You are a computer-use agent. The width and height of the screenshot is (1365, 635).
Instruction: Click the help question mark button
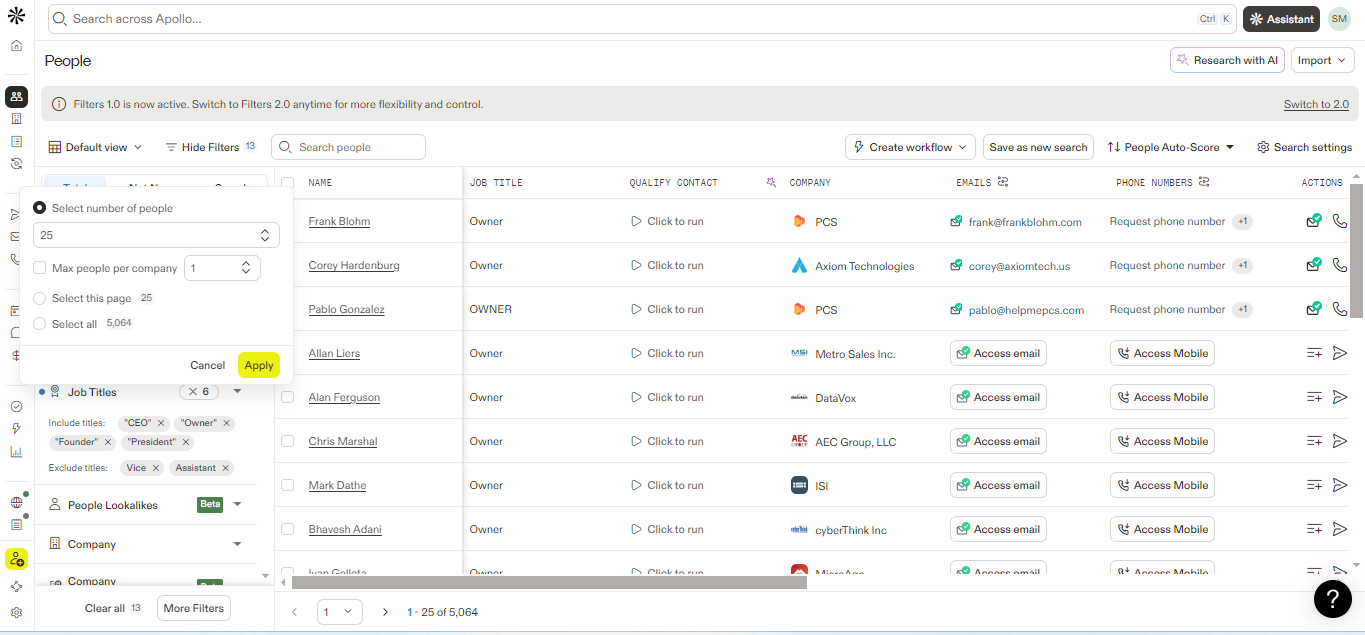click(1332, 598)
